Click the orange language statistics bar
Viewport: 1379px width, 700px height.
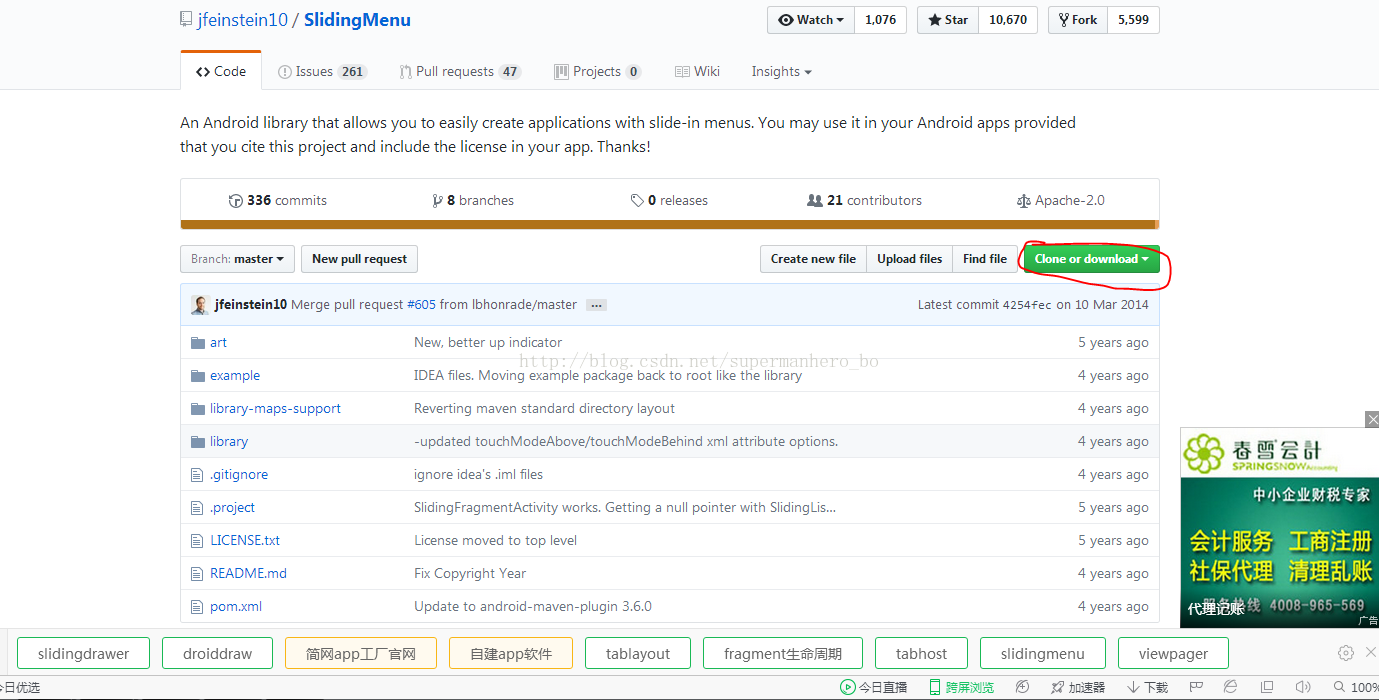[x=669, y=225]
